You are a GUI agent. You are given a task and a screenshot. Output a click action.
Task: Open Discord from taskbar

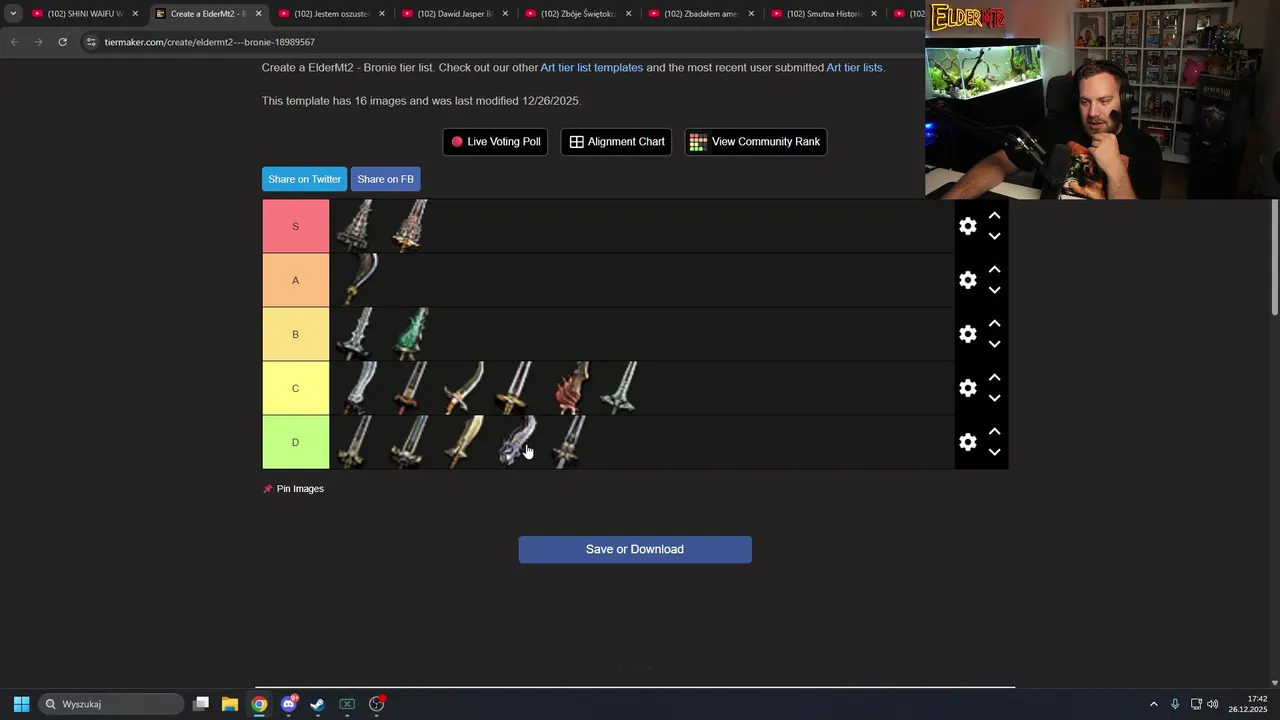(288, 704)
